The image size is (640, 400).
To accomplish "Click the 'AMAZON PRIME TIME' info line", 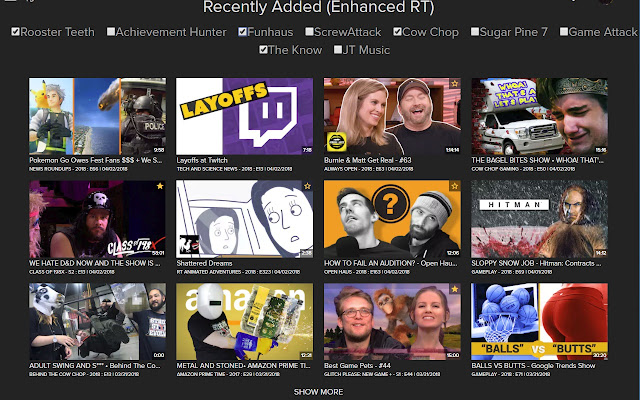I will (x=228, y=374).
